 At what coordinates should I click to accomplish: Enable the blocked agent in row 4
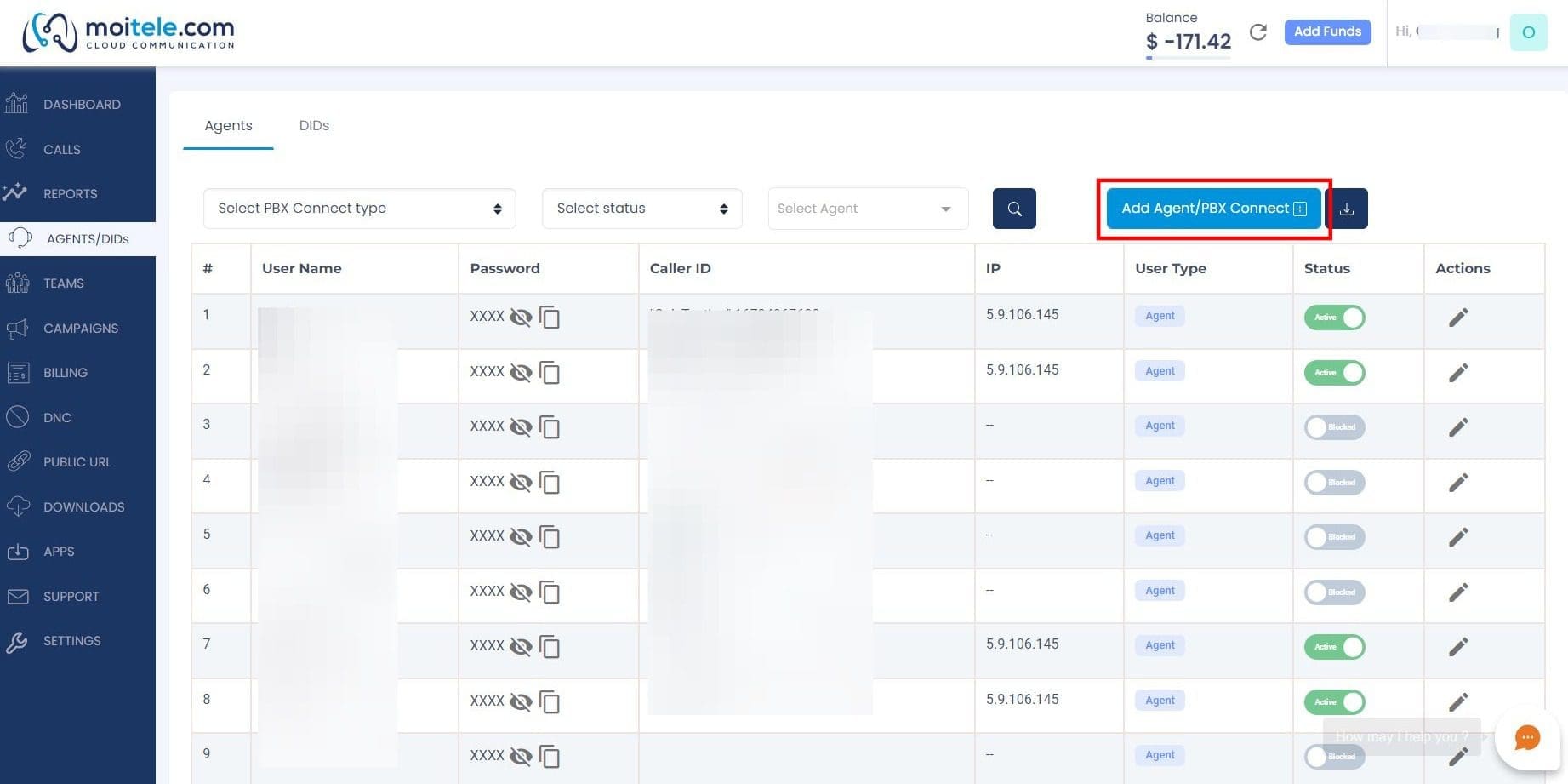[1334, 483]
